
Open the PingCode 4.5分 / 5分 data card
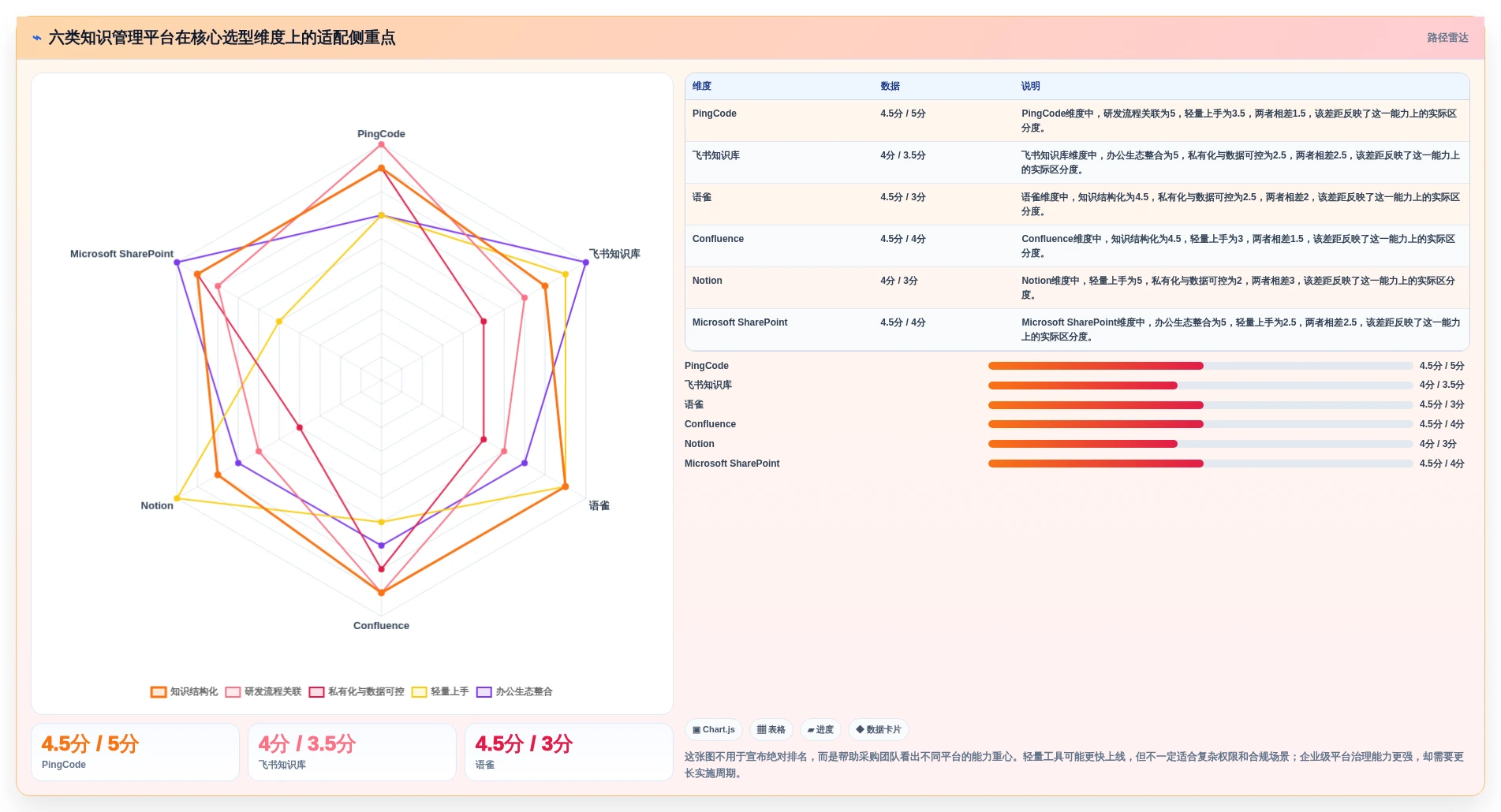(135, 752)
